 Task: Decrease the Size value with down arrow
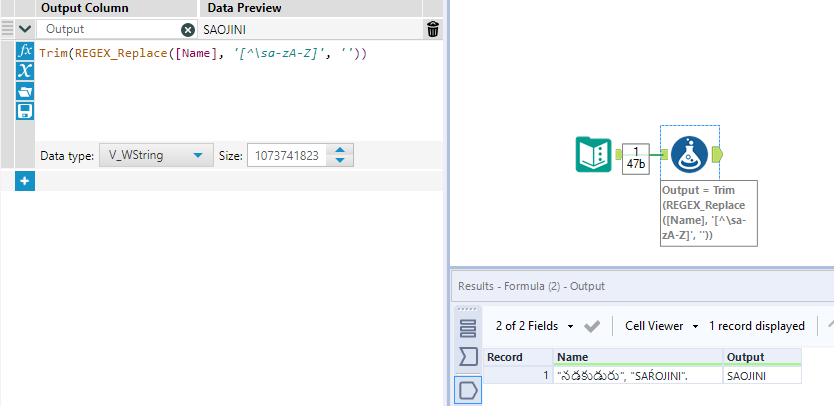341,160
